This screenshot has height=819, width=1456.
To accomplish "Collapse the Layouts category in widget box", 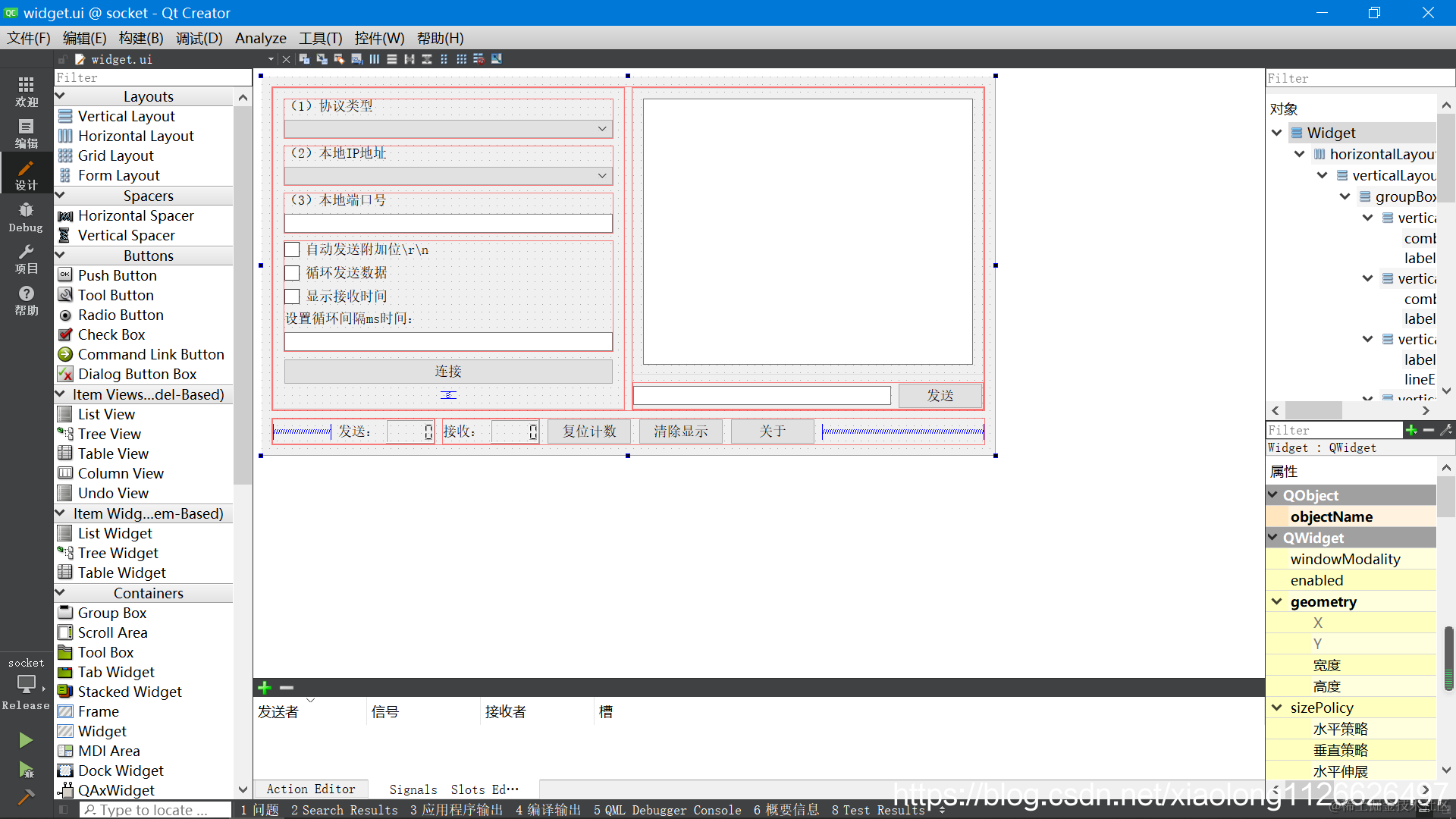I will coord(61,96).
